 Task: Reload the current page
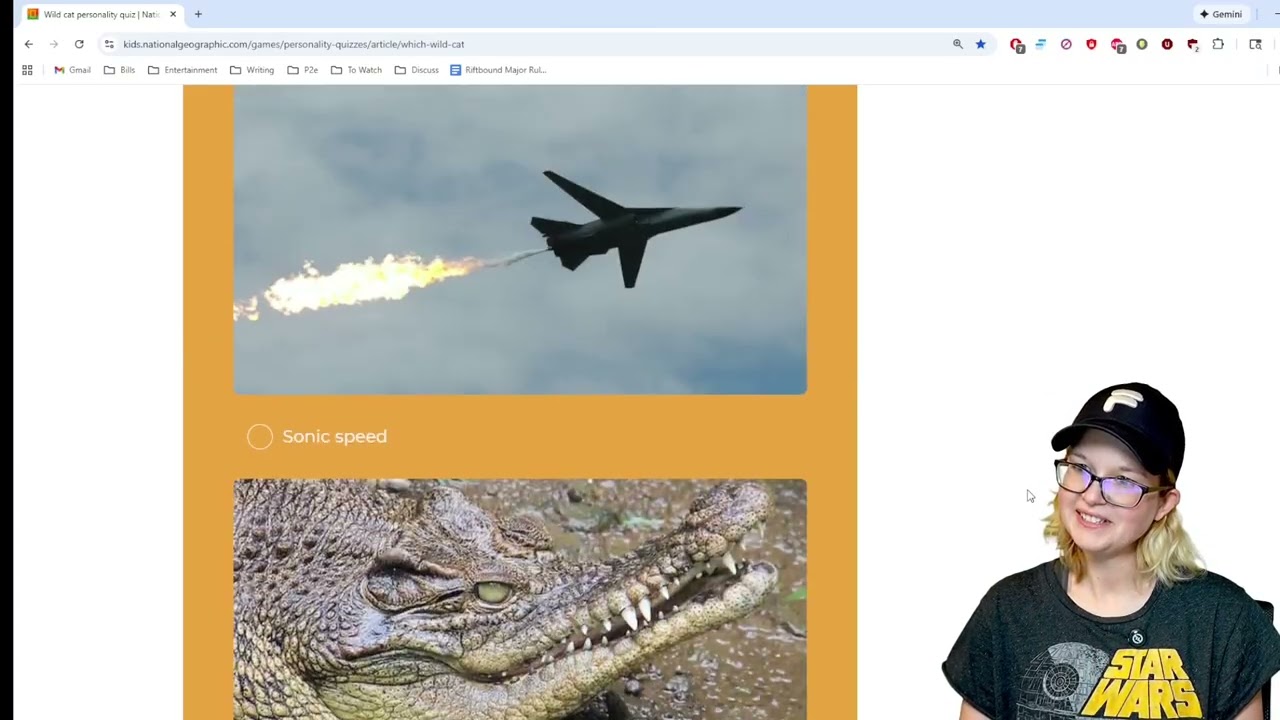coord(79,44)
